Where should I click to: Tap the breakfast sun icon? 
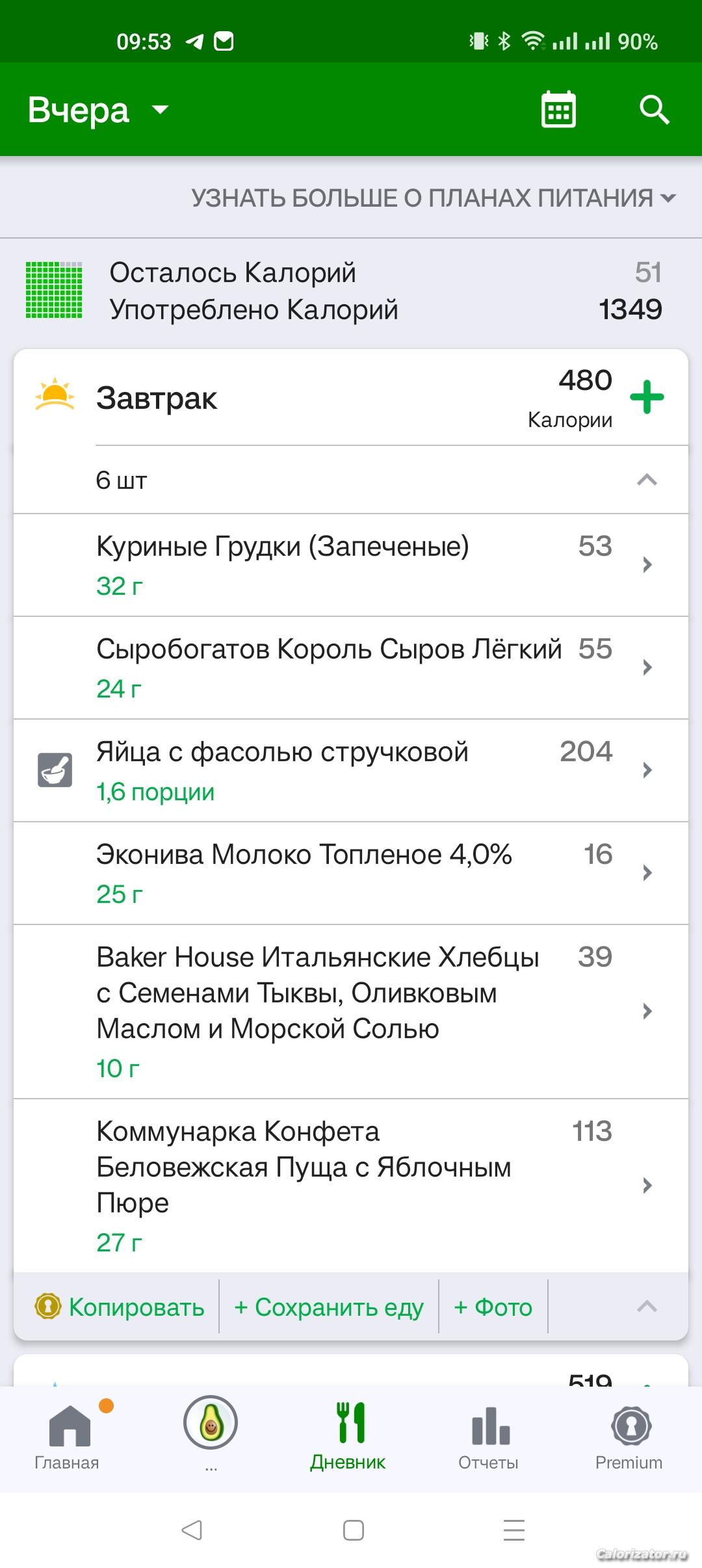click(x=55, y=395)
